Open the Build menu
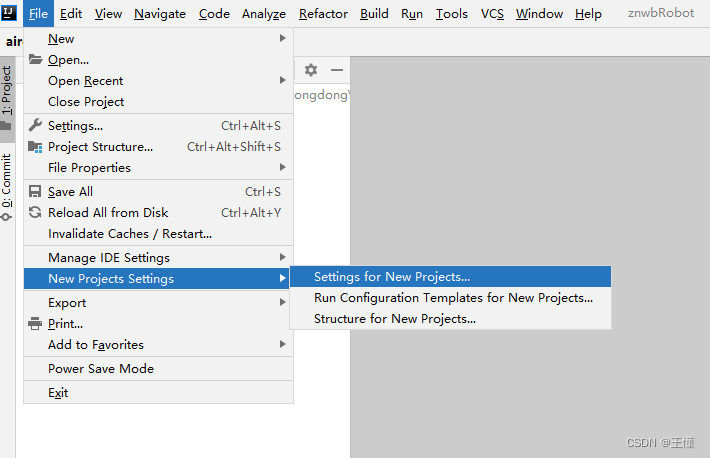Viewport: 710px width, 458px height. pyautogui.click(x=374, y=14)
